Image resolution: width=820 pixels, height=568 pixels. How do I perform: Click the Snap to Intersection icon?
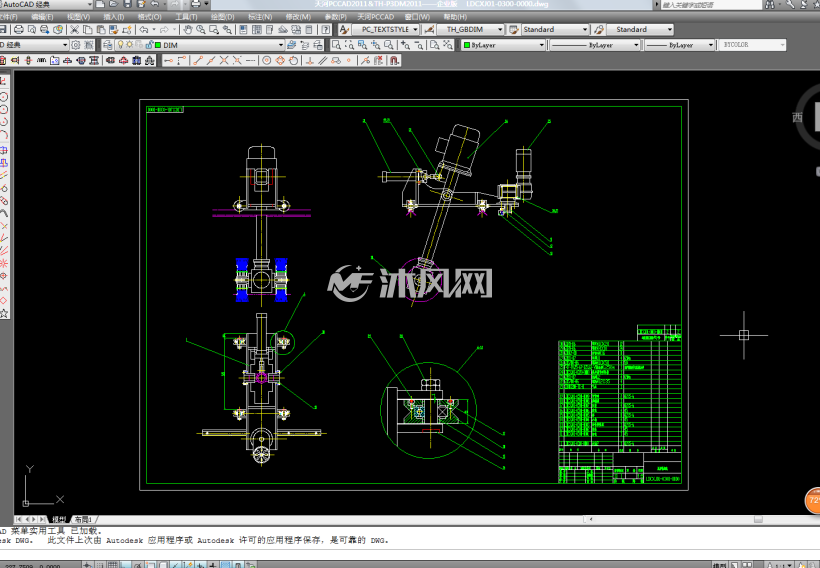[x=224, y=61]
